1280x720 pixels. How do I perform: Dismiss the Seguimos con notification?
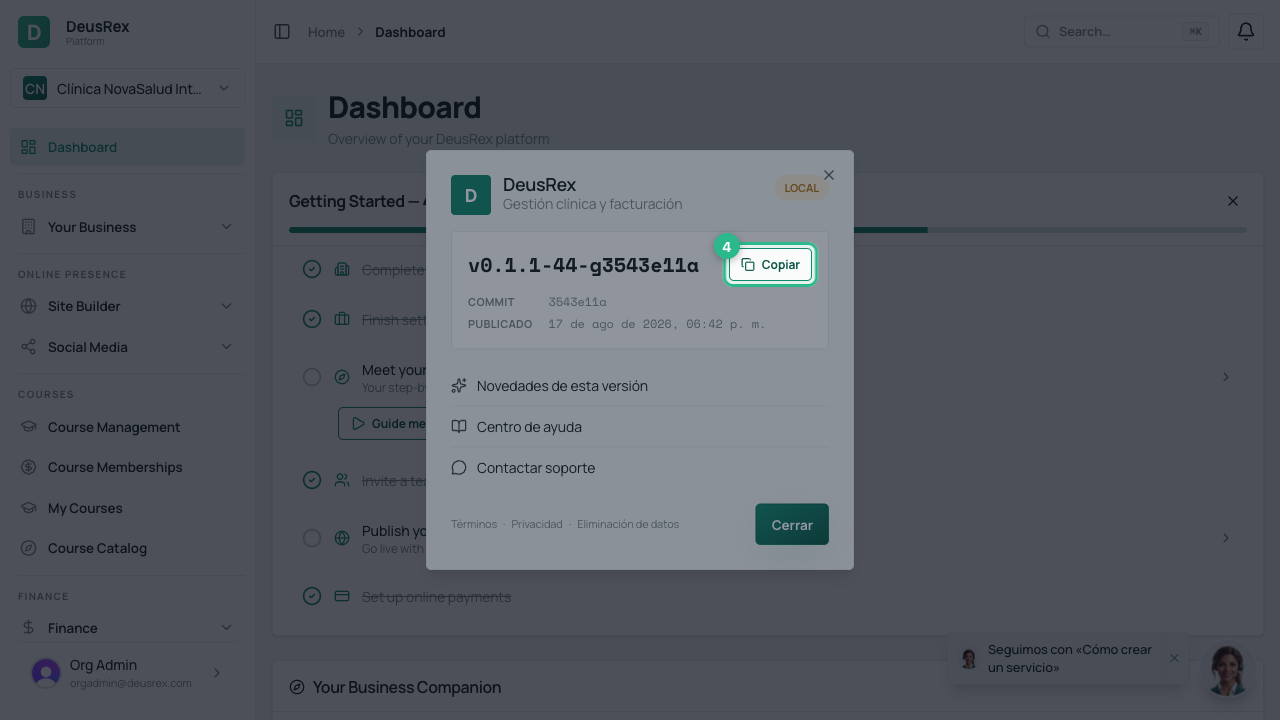pos(1174,658)
